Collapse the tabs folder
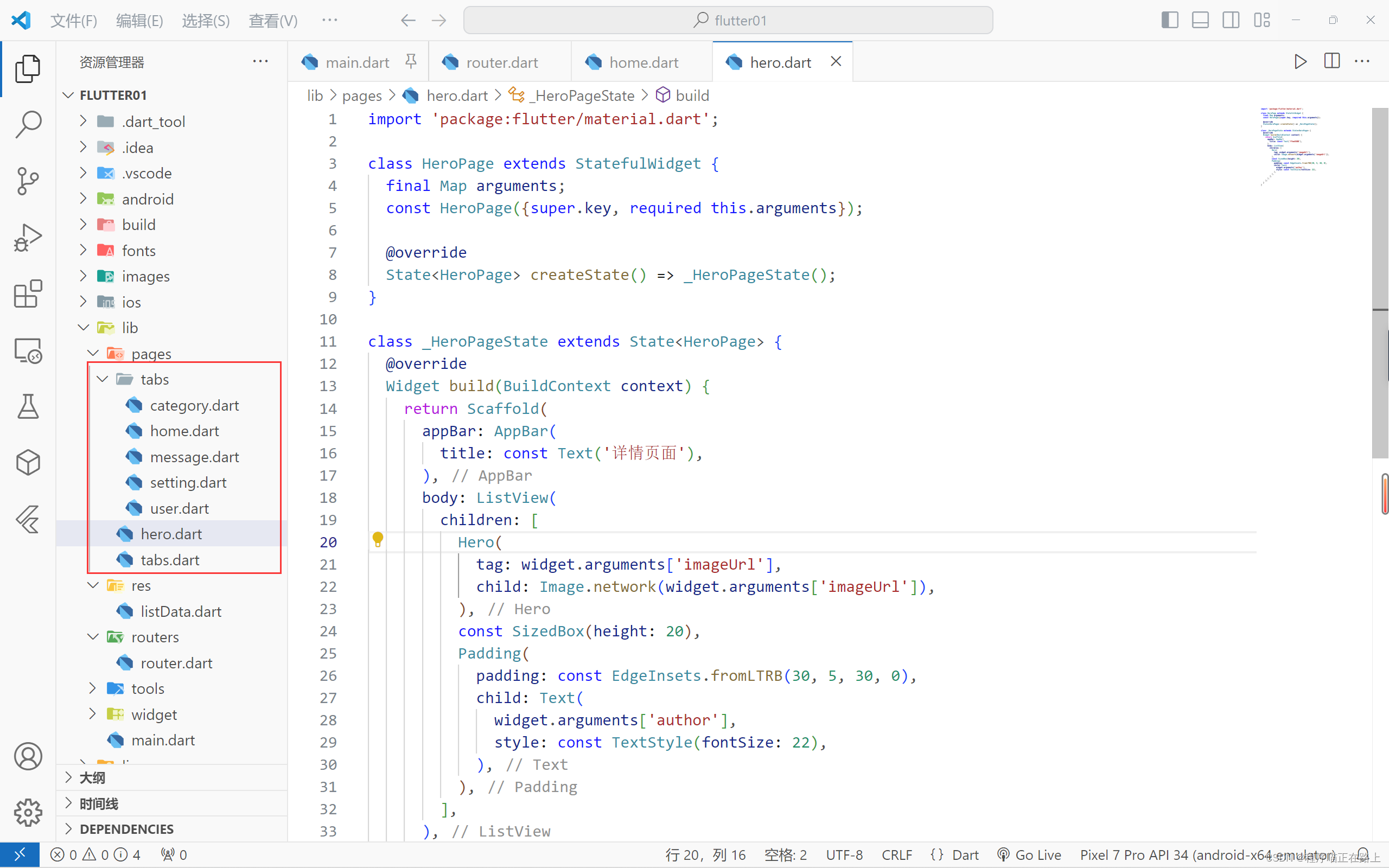Image resolution: width=1389 pixels, height=868 pixels. pyautogui.click(x=155, y=379)
